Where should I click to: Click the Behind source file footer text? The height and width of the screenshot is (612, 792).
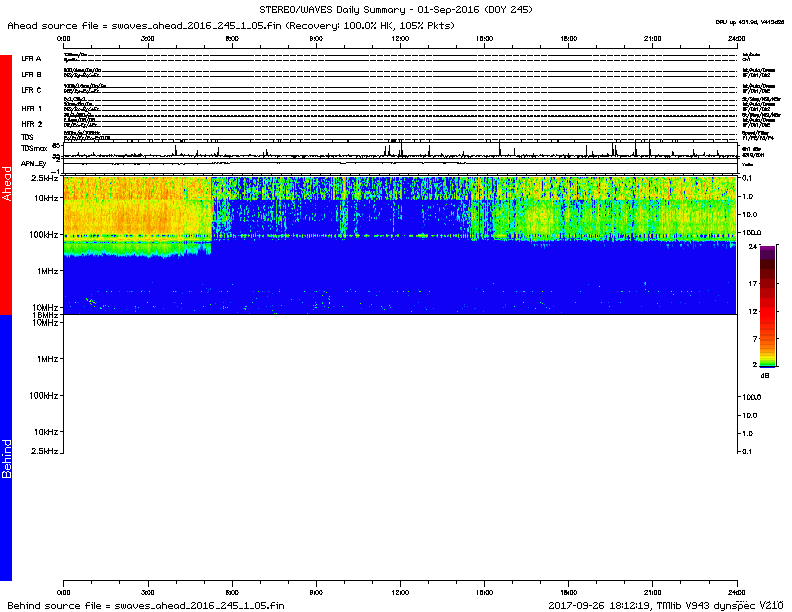point(146,605)
